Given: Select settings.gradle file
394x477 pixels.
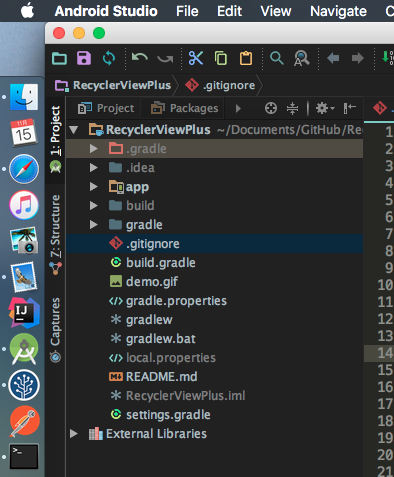Looking at the screenshot, I should (x=214, y=415).
